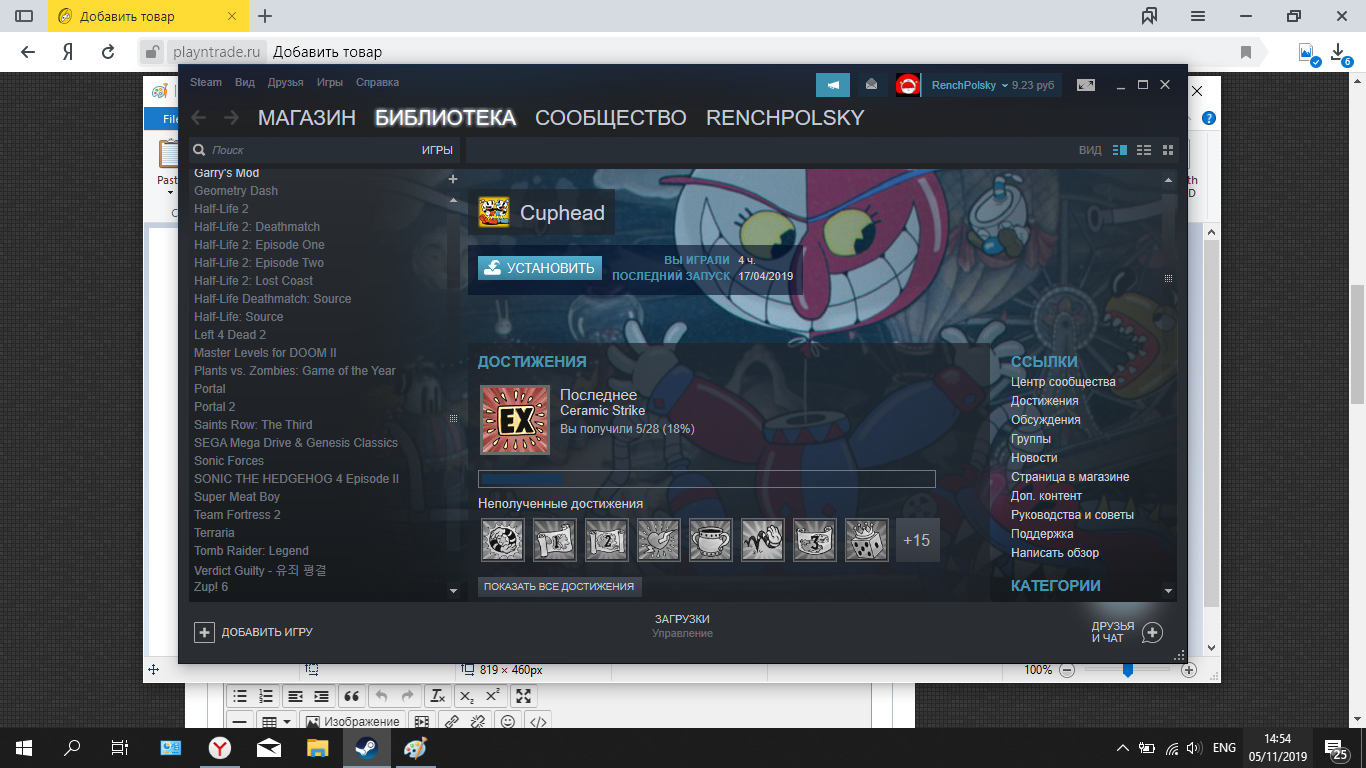Go back using Steam back arrow
This screenshot has width=1366, height=768.
(x=199, y=118)
